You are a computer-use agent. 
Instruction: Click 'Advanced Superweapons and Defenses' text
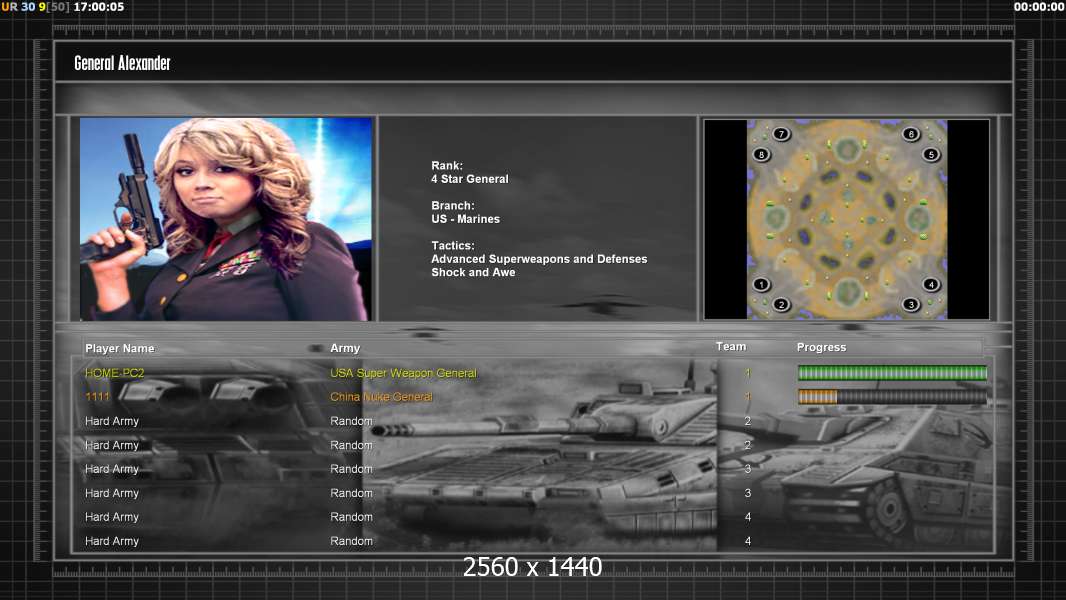tap(539, 259)
